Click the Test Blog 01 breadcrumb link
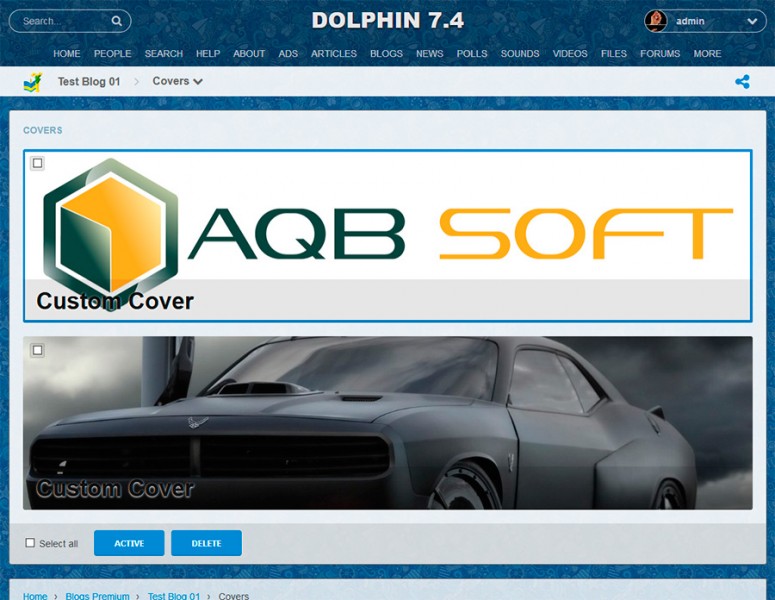The image size is (775, 600). (174, 596)
